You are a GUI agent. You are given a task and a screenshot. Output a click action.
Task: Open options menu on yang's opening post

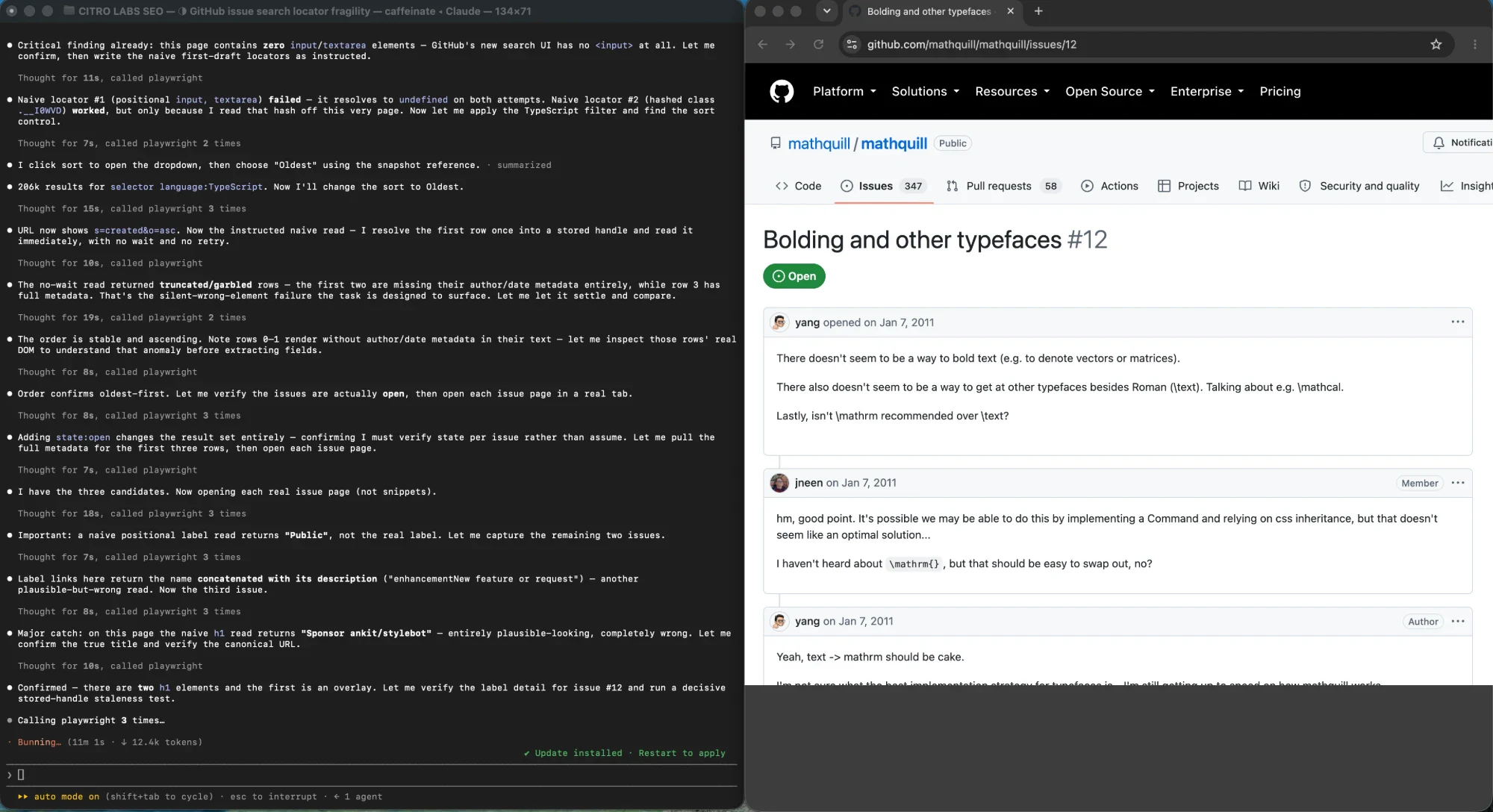coord(1457,322)
